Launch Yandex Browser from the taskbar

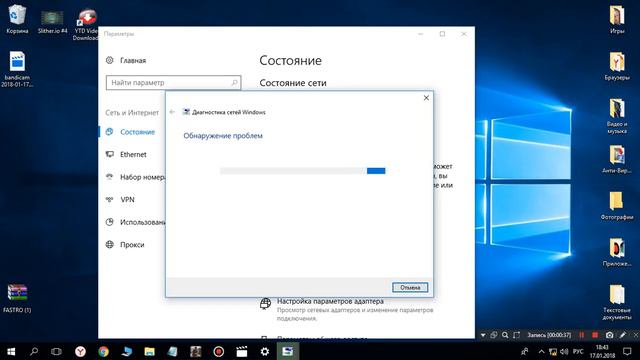point(80,351)
